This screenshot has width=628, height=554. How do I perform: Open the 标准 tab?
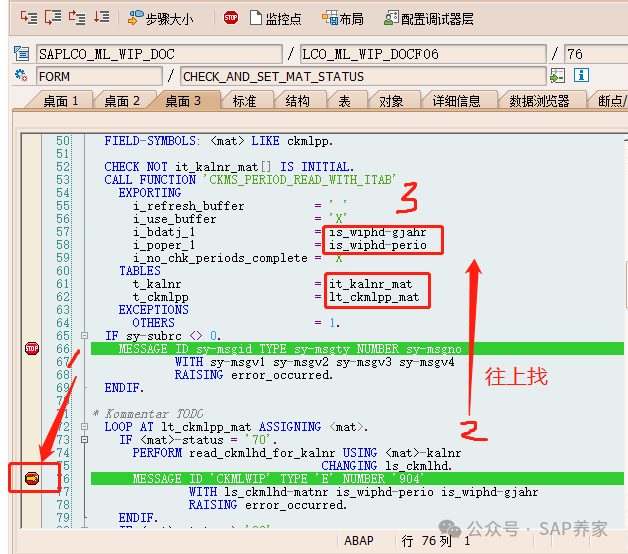(245, 101)
